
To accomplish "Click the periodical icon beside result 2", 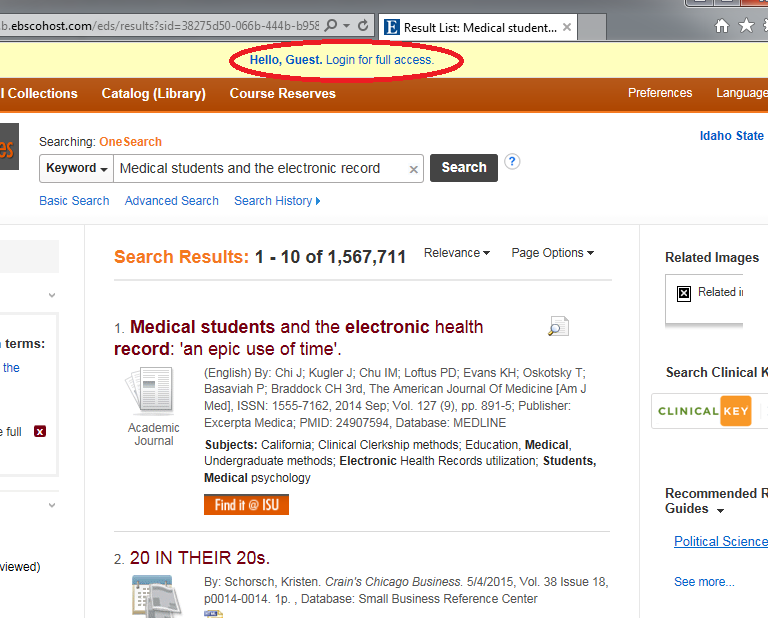I will pyautogui.click(x=155, y=596).
